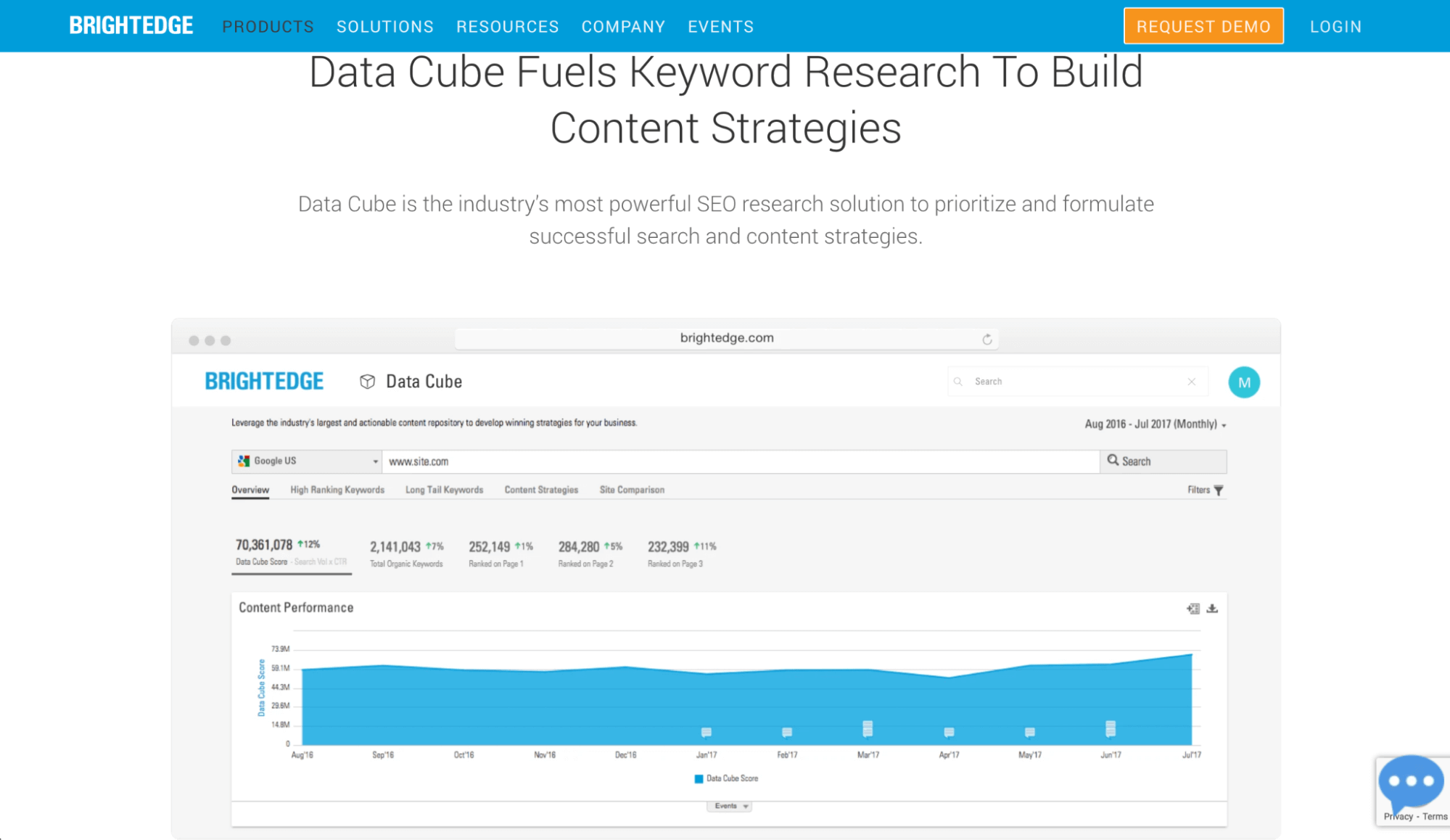Screen dimensions: 1450x840
Task: Click the www.site.com URL field
Action: tap(741, 461)
